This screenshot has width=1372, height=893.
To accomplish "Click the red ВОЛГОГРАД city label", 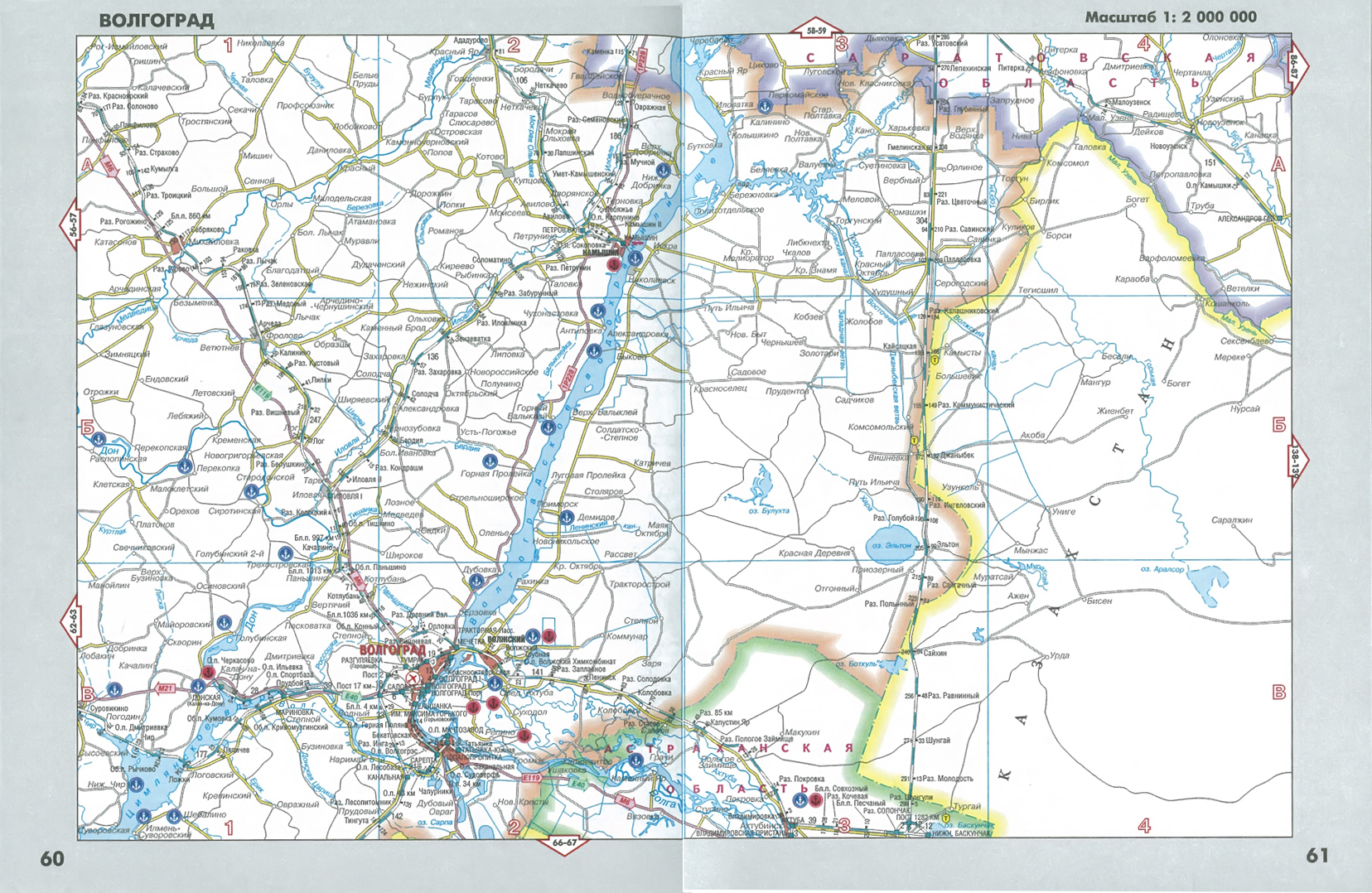I will tap(394, 651).
